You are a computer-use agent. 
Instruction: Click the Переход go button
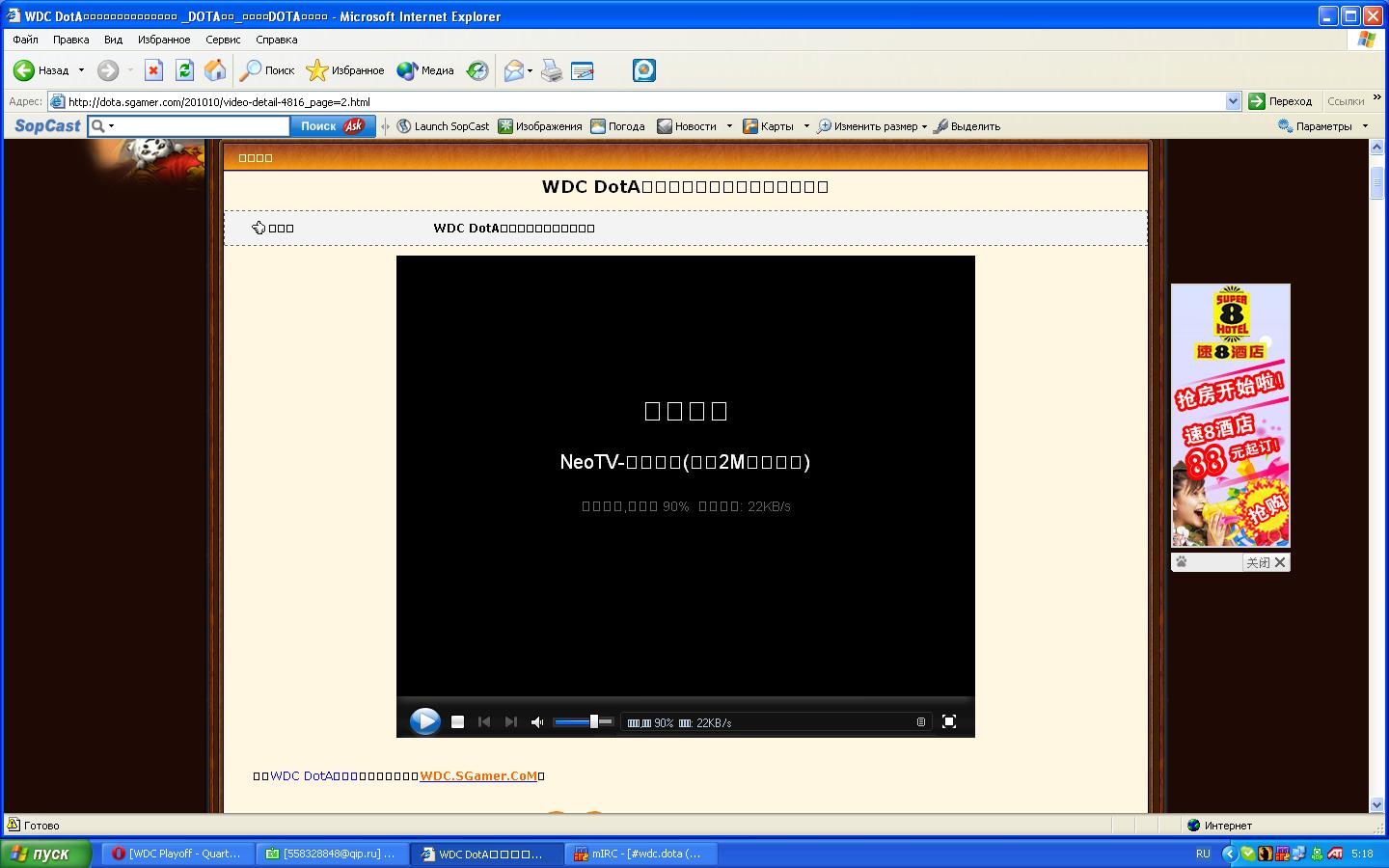pyautogui.click(x=1280, y=101)
